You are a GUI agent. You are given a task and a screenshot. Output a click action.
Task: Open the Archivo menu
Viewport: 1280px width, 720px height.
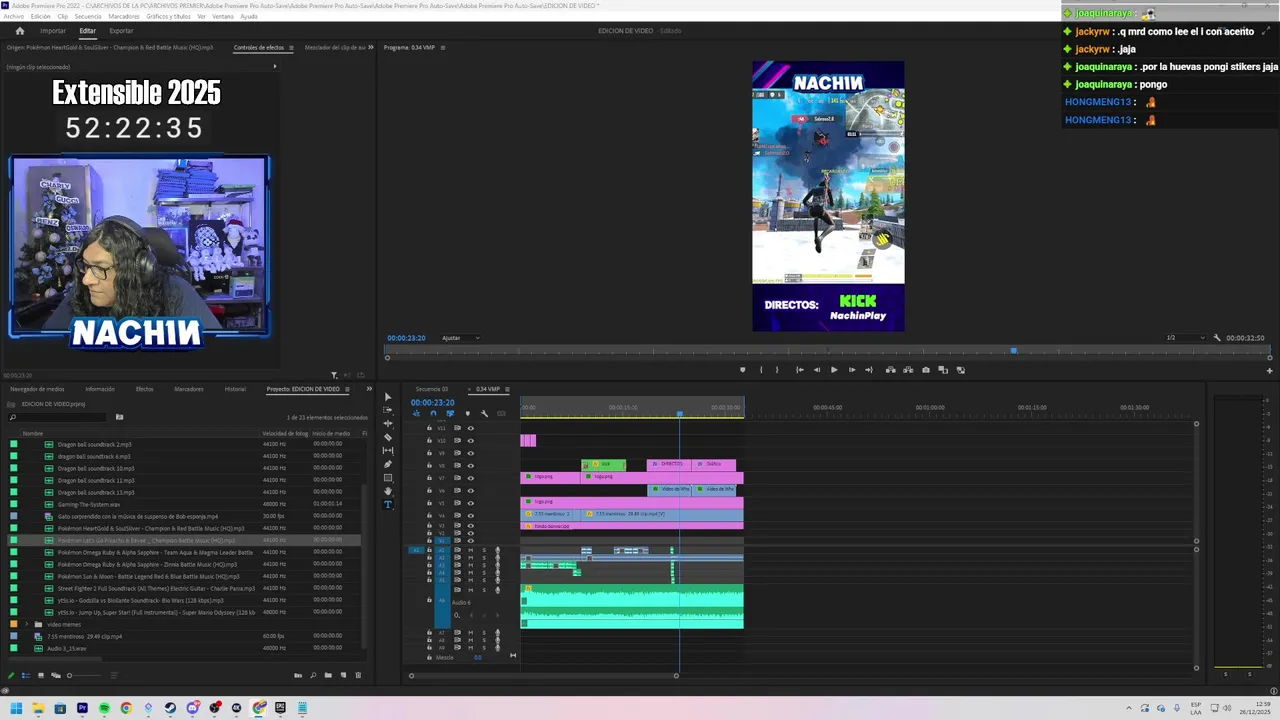(x=13, y=17)
